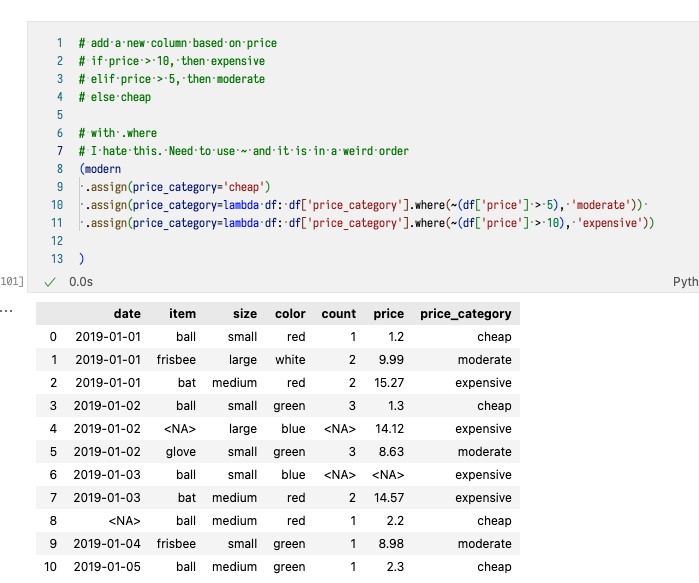Click price cell 8.98
Screen dimensions: 699x583
(391, 544)
